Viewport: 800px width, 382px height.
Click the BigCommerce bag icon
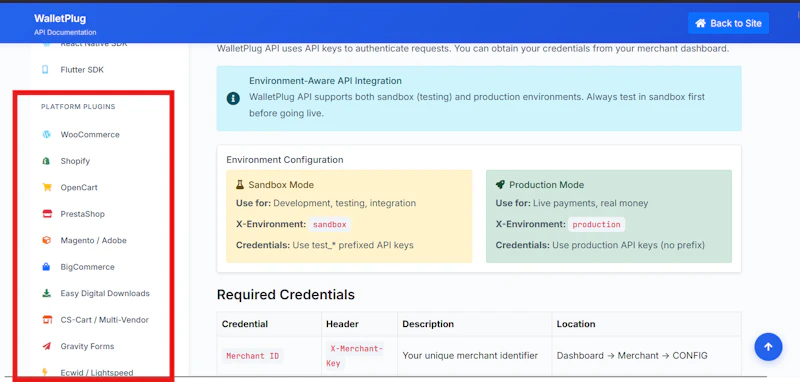46,267
